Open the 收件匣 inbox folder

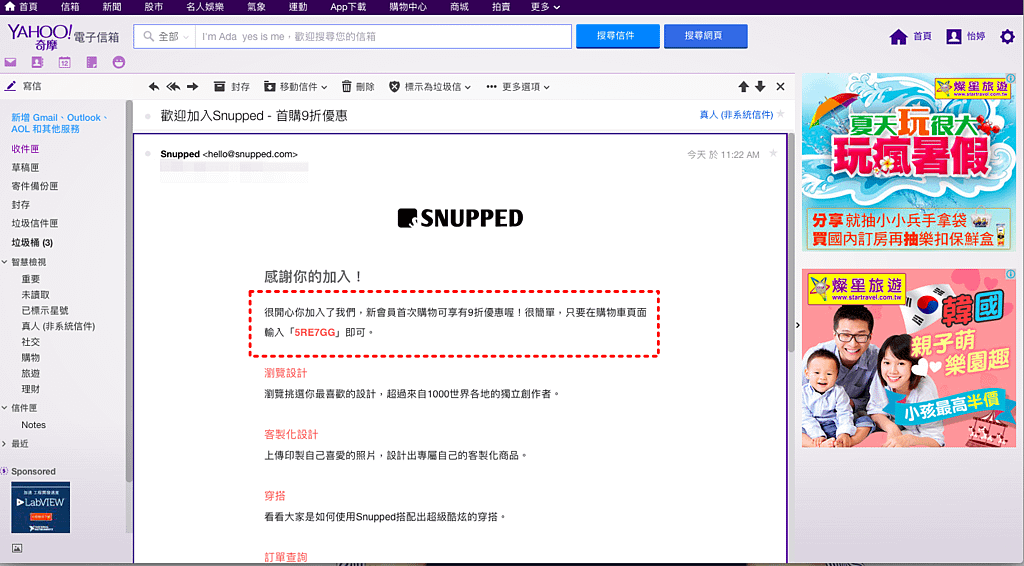click(25, 149)
